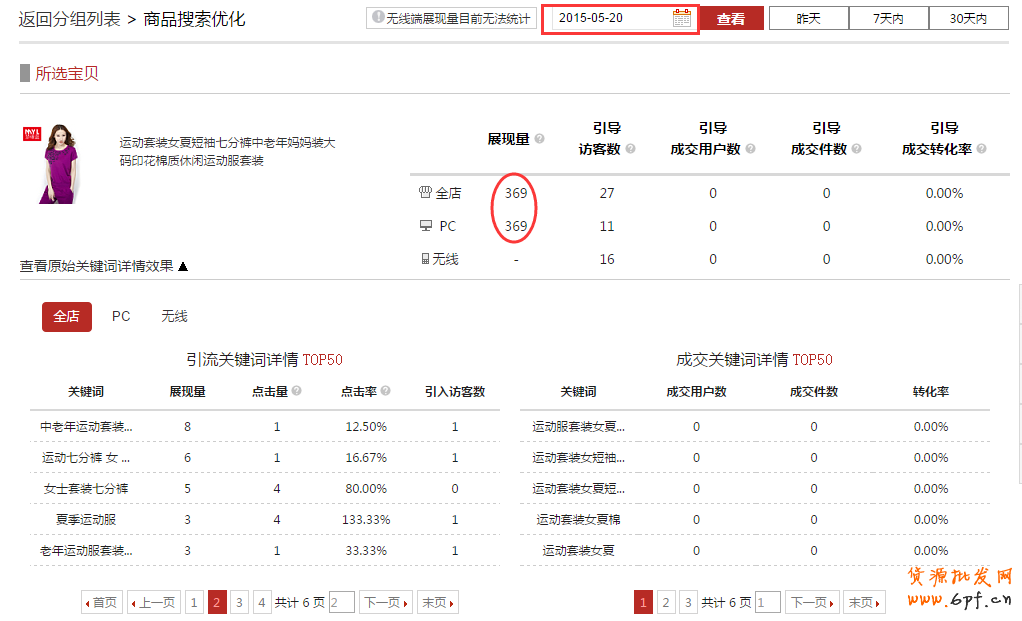This screenshot has width=1022, height=621.
Task: Switch to the PC tab
Action: tap(121, 316)
